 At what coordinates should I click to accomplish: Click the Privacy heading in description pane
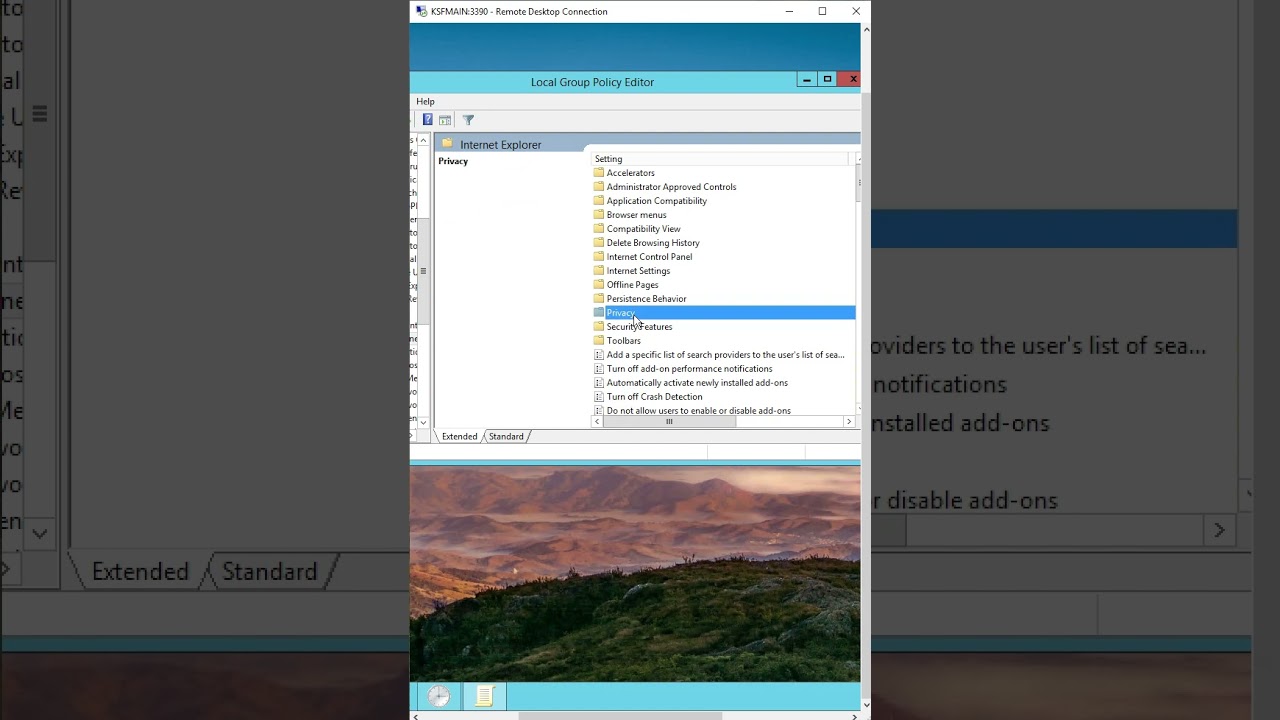click(x=453, y=161)
